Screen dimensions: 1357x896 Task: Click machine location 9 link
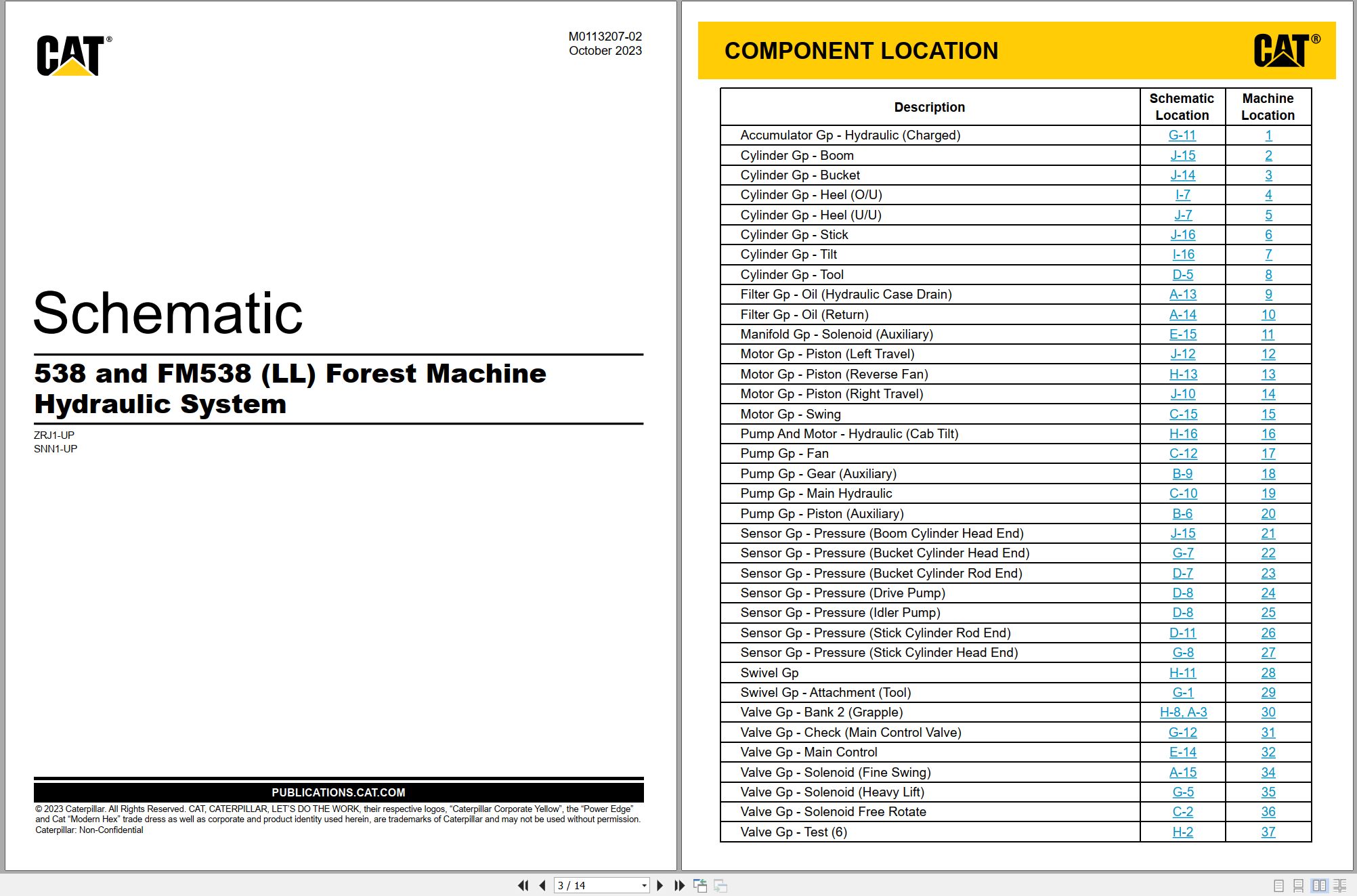[1268, 294]
